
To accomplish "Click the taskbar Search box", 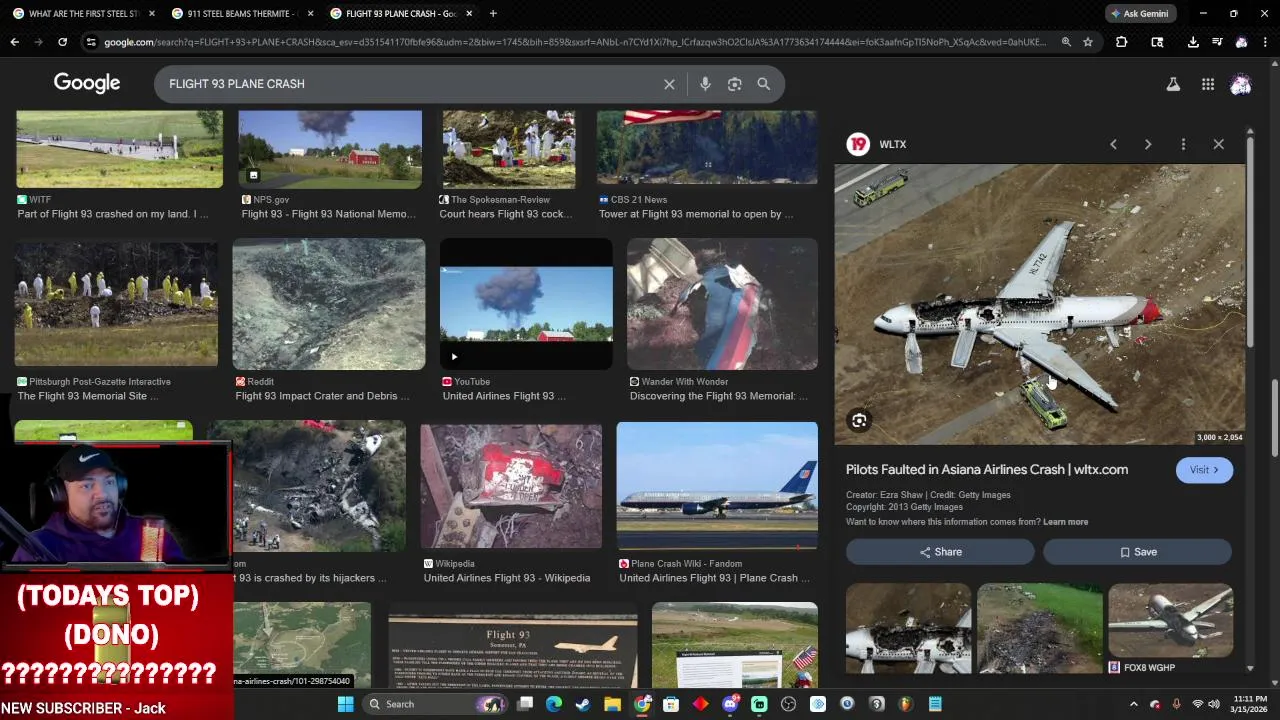I will pos(435,704).
